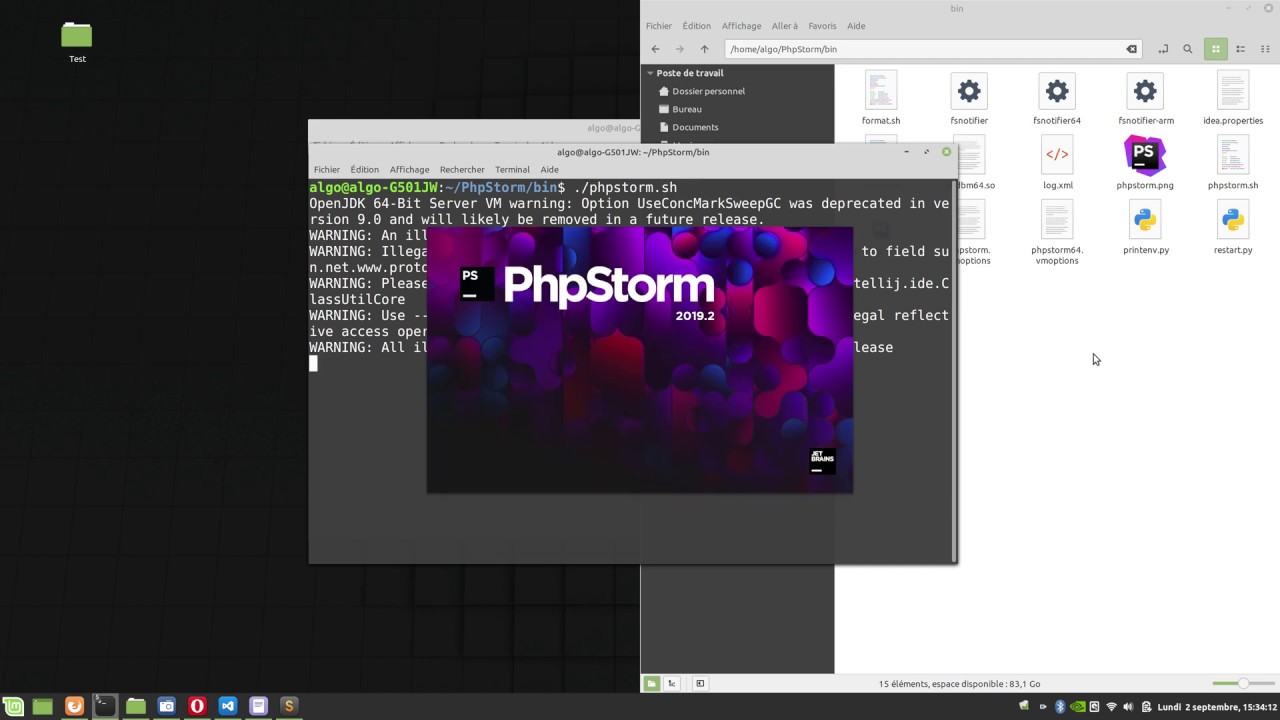Open the terminal Aide menu
1280x720 pixels.
pos(549,170)
